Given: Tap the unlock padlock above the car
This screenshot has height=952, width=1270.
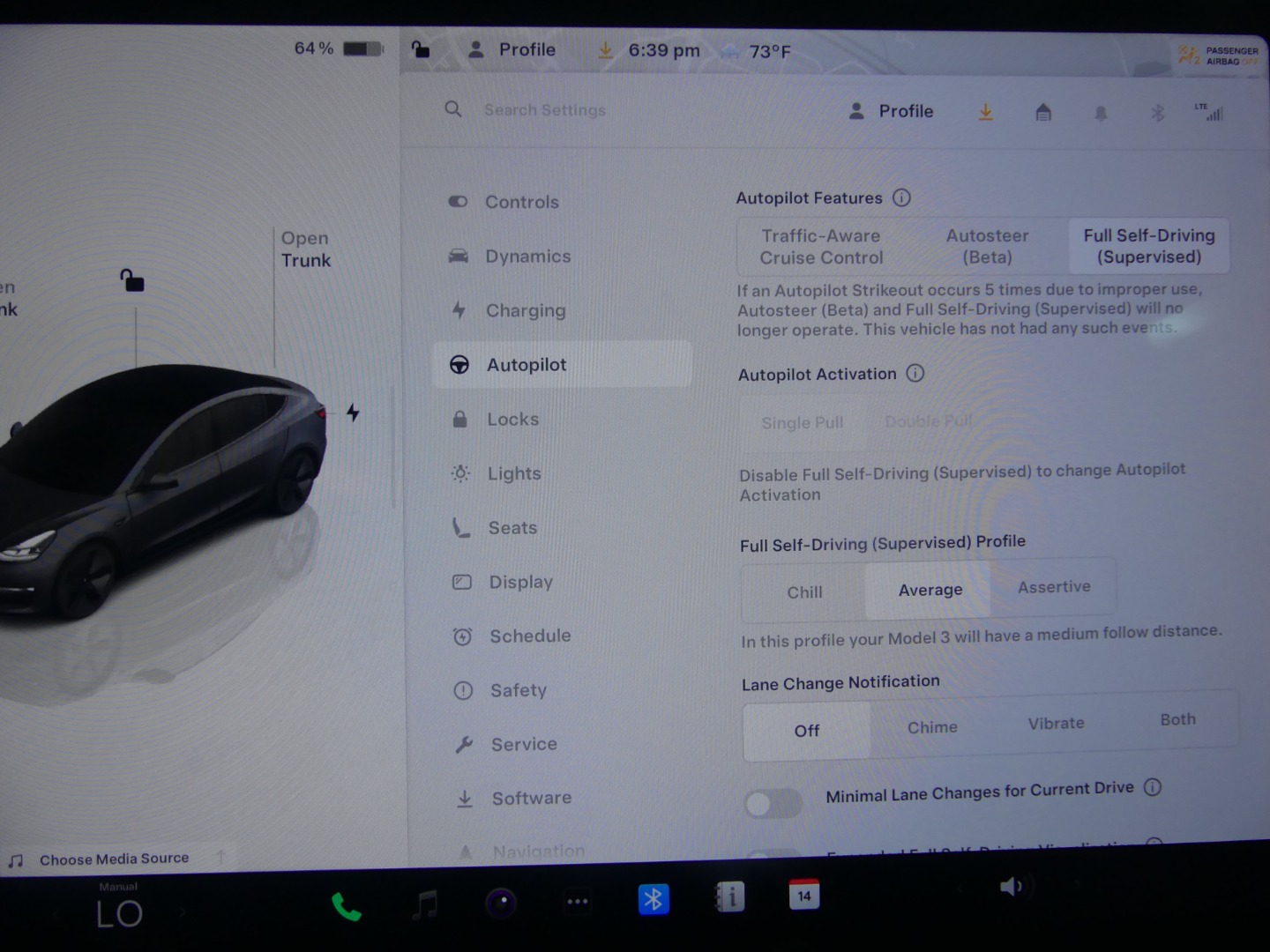Looking at the screenshot, I should click(132, 281).
